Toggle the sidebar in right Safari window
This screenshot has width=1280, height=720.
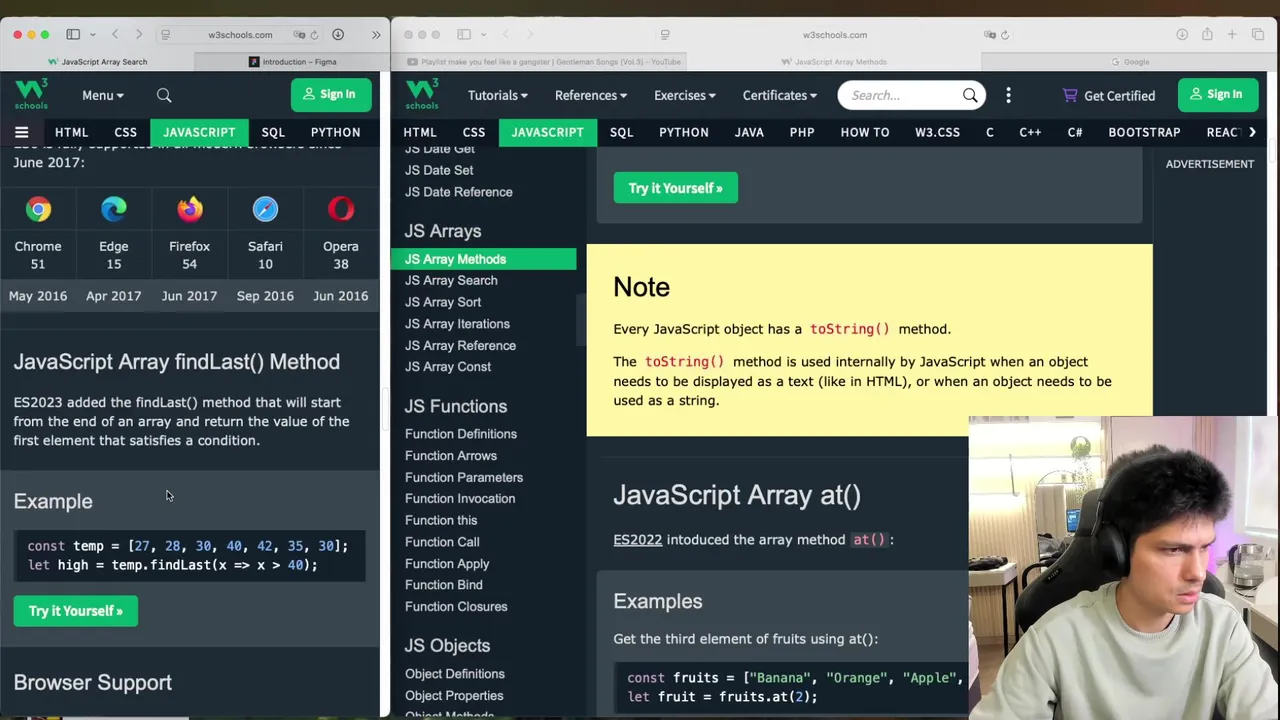point(464,34)
